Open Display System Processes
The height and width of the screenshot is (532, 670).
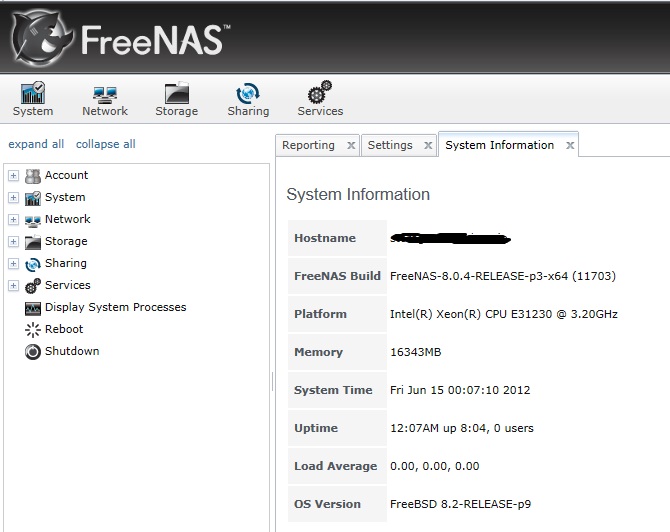(115, 307)
